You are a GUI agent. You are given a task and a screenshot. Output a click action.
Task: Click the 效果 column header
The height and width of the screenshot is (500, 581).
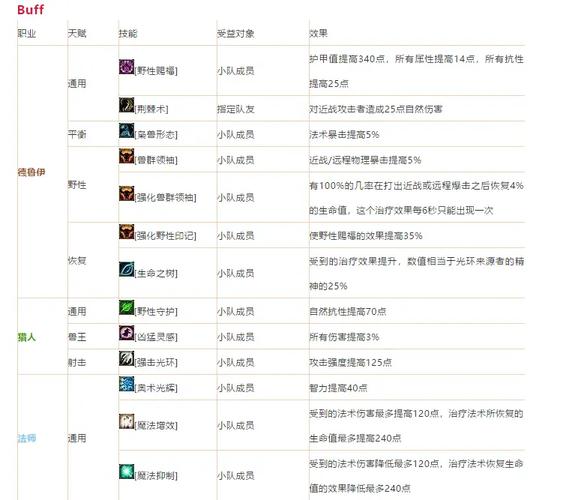coord(319,33)
